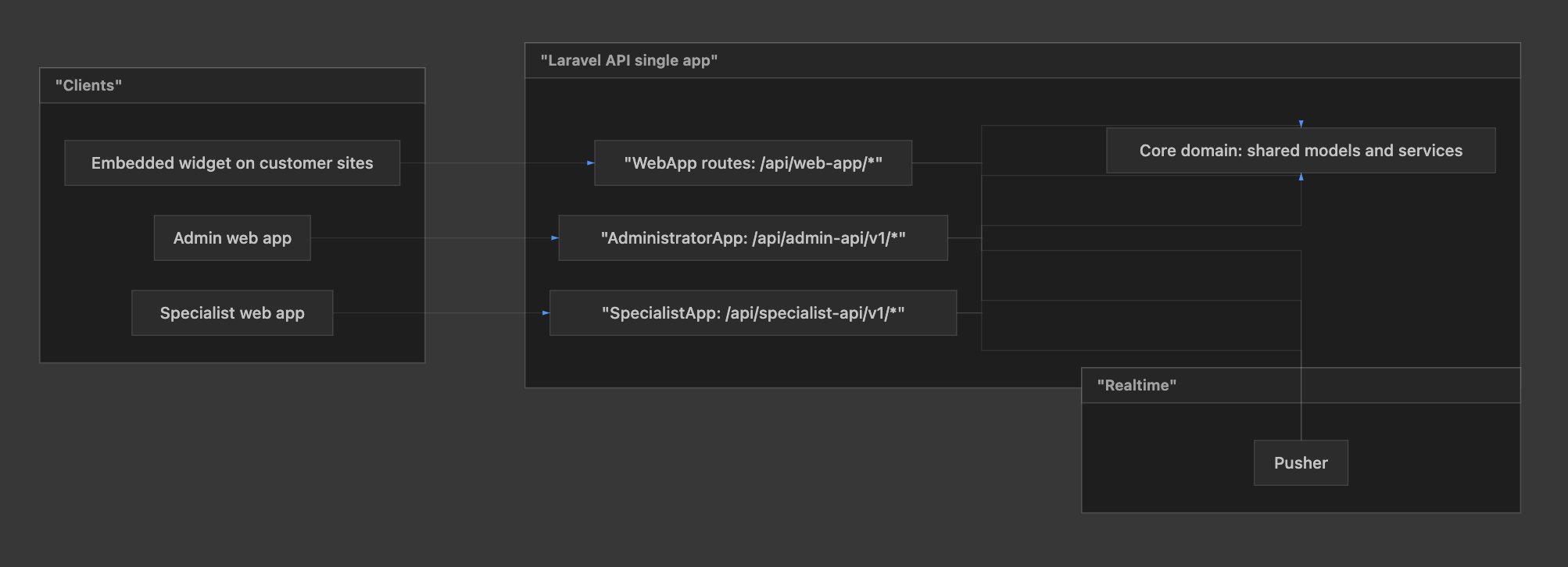1568x567 pixels.
Task: Select the Embedded widget on customer sites node
Action: click(x=232, y=162)
